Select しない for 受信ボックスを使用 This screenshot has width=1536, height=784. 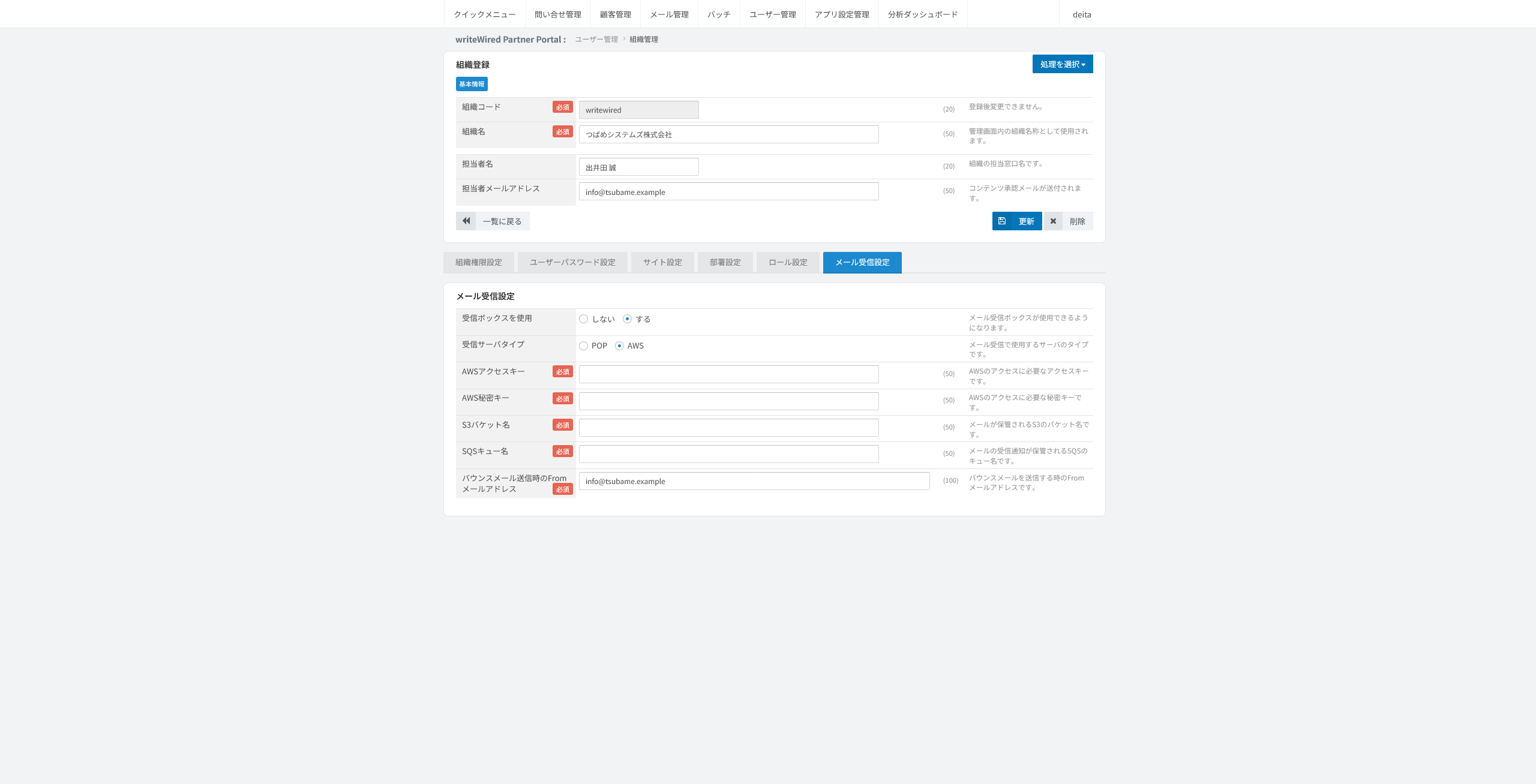(583, 319)
